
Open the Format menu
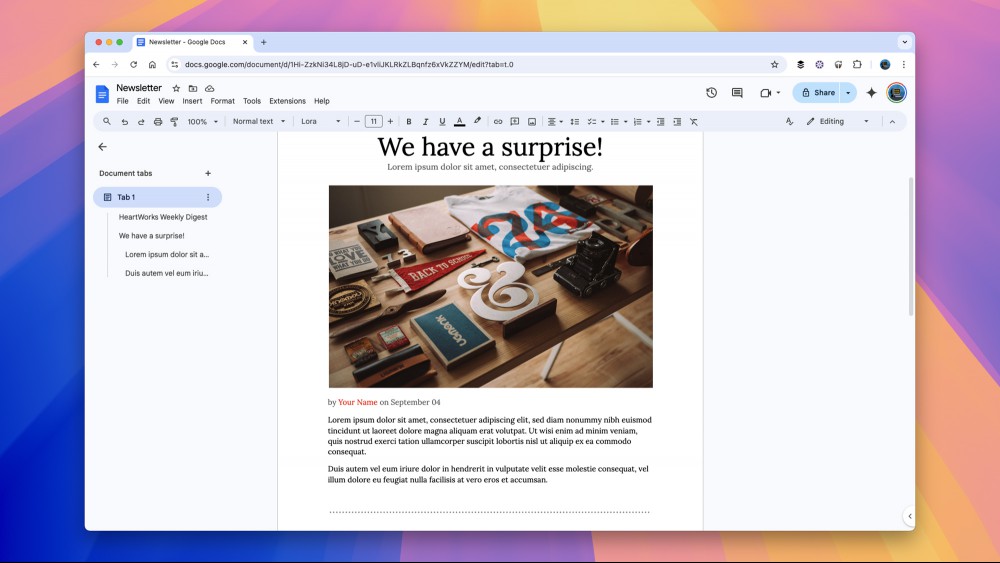point(223,101)
